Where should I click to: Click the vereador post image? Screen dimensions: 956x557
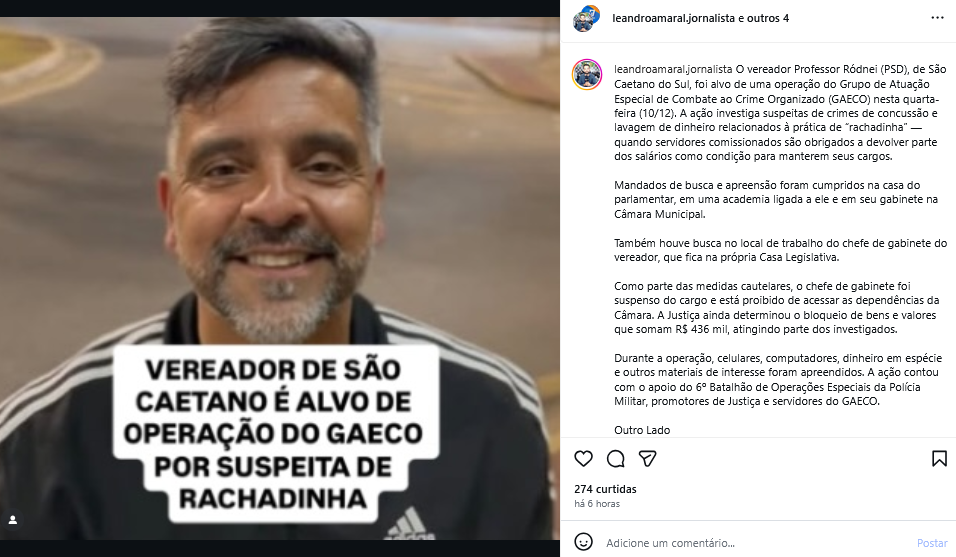280,278
